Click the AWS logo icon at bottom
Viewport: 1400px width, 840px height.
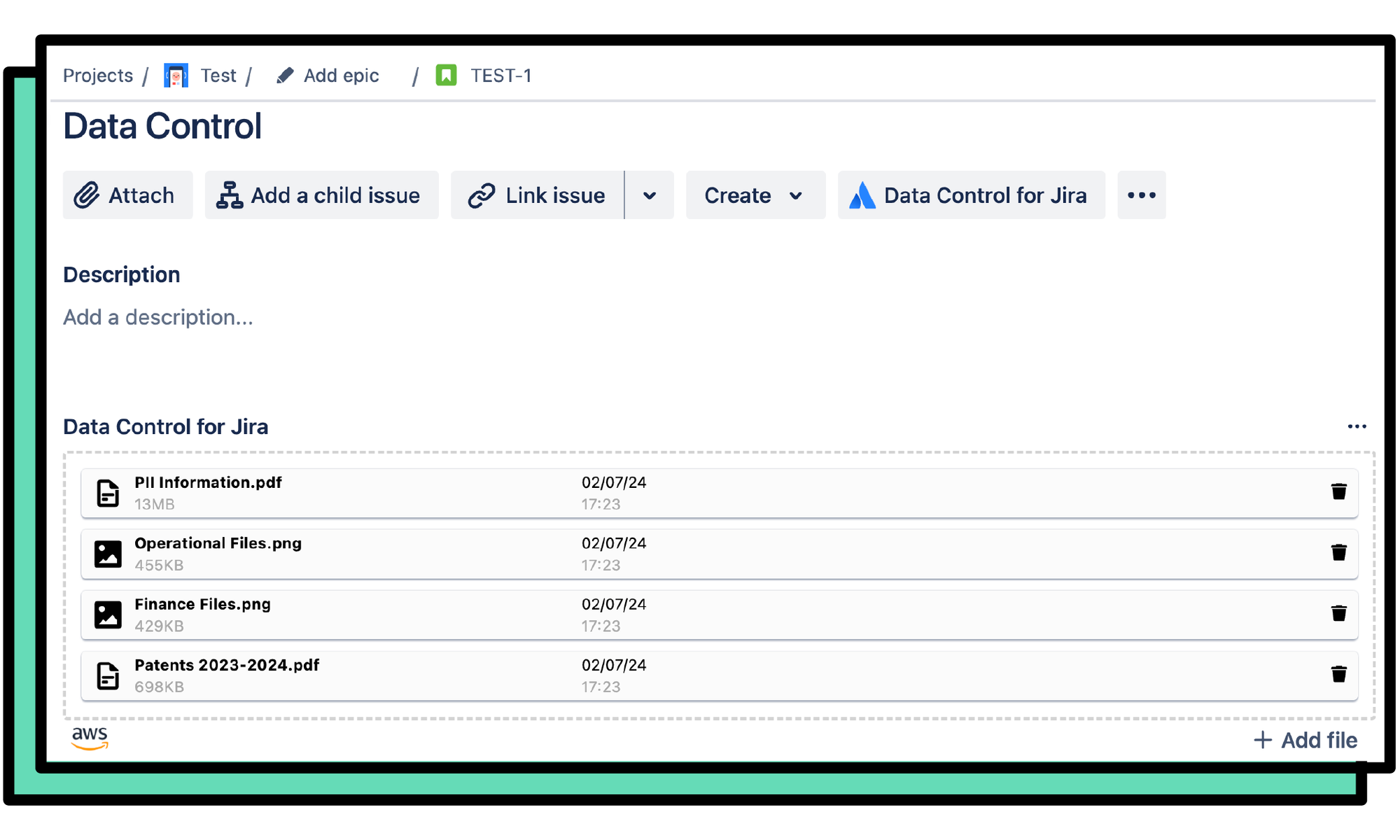[x=89, y=740]
